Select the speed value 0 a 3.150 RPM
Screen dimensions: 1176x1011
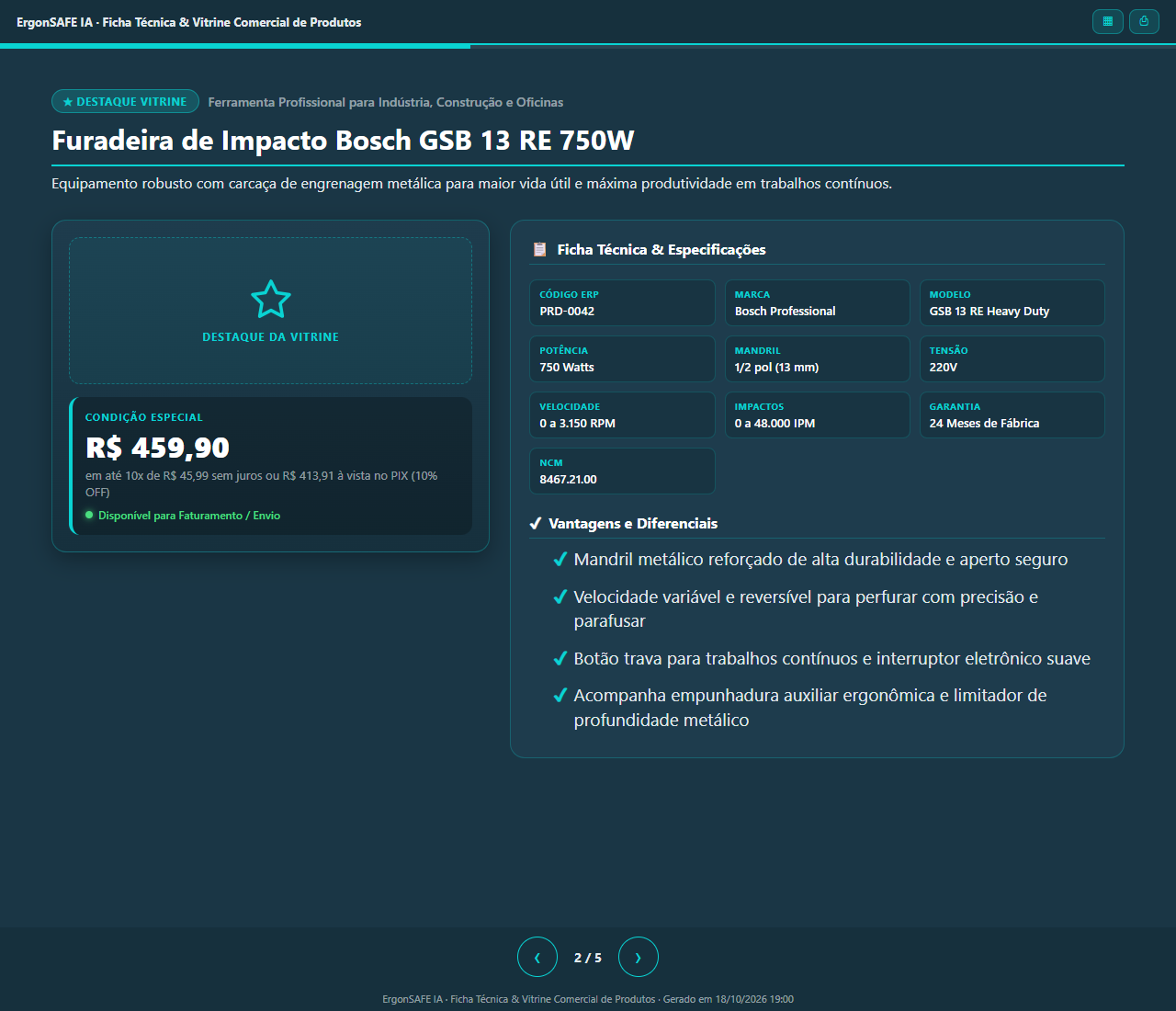(578, 424)
